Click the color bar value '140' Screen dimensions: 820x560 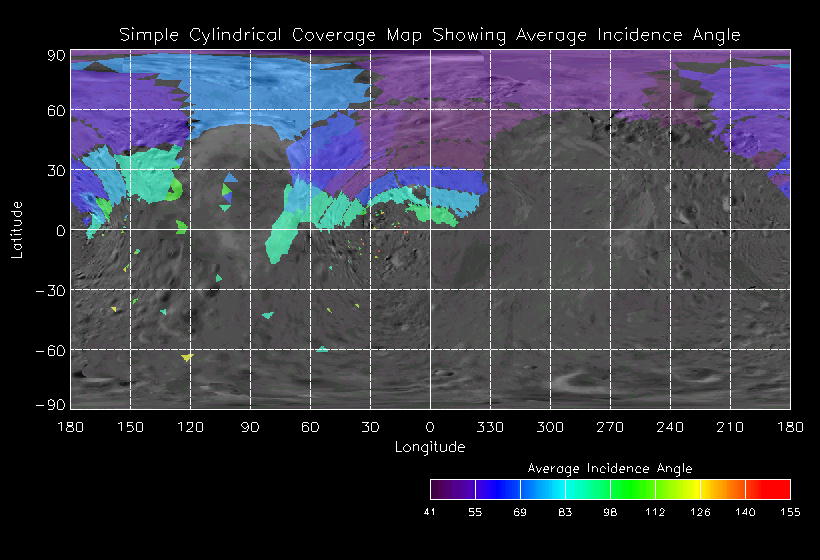(745, 512)
